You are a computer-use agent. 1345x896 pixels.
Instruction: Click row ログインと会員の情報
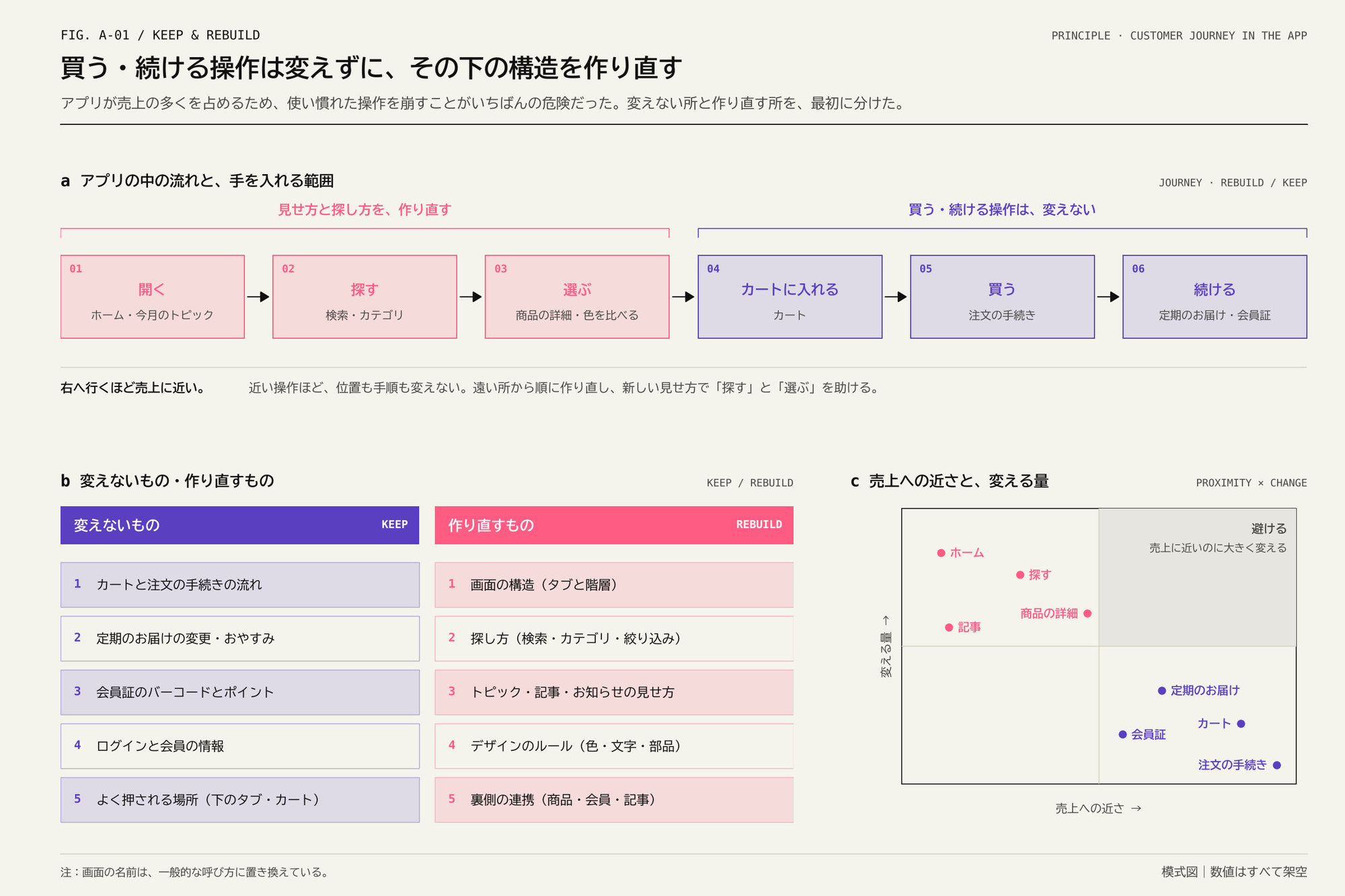(x=239, y=746)
